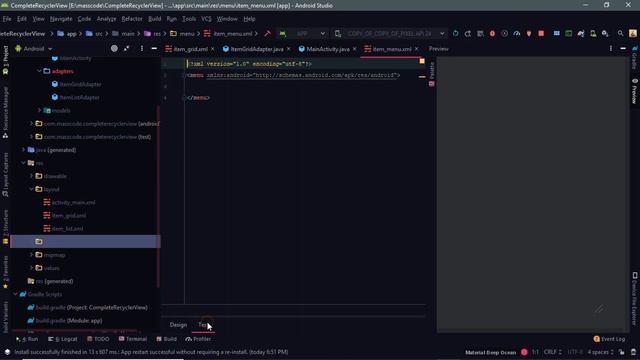The height and width of the screenshot is (360, 640).
Task: Open the Palette side panel
Action: coord(432,74)
